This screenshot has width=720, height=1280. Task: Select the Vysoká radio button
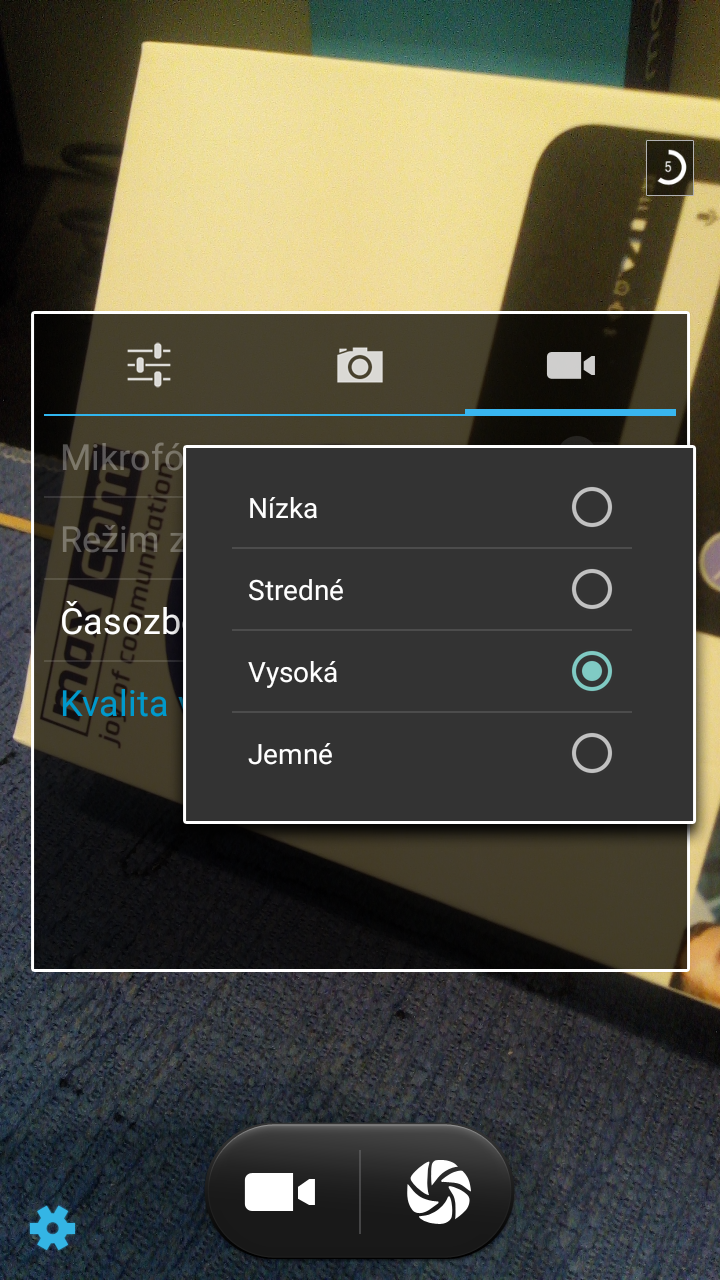pos(592,672)
